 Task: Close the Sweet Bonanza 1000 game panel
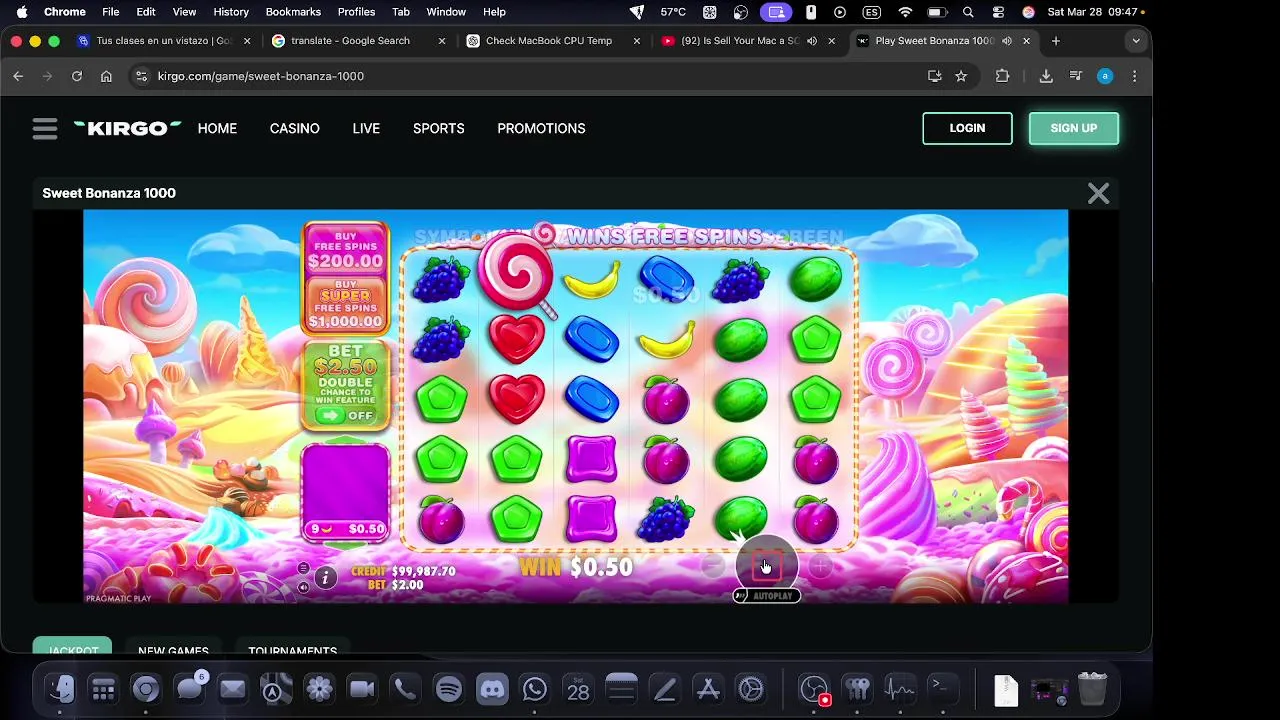tap(1098, 193)
